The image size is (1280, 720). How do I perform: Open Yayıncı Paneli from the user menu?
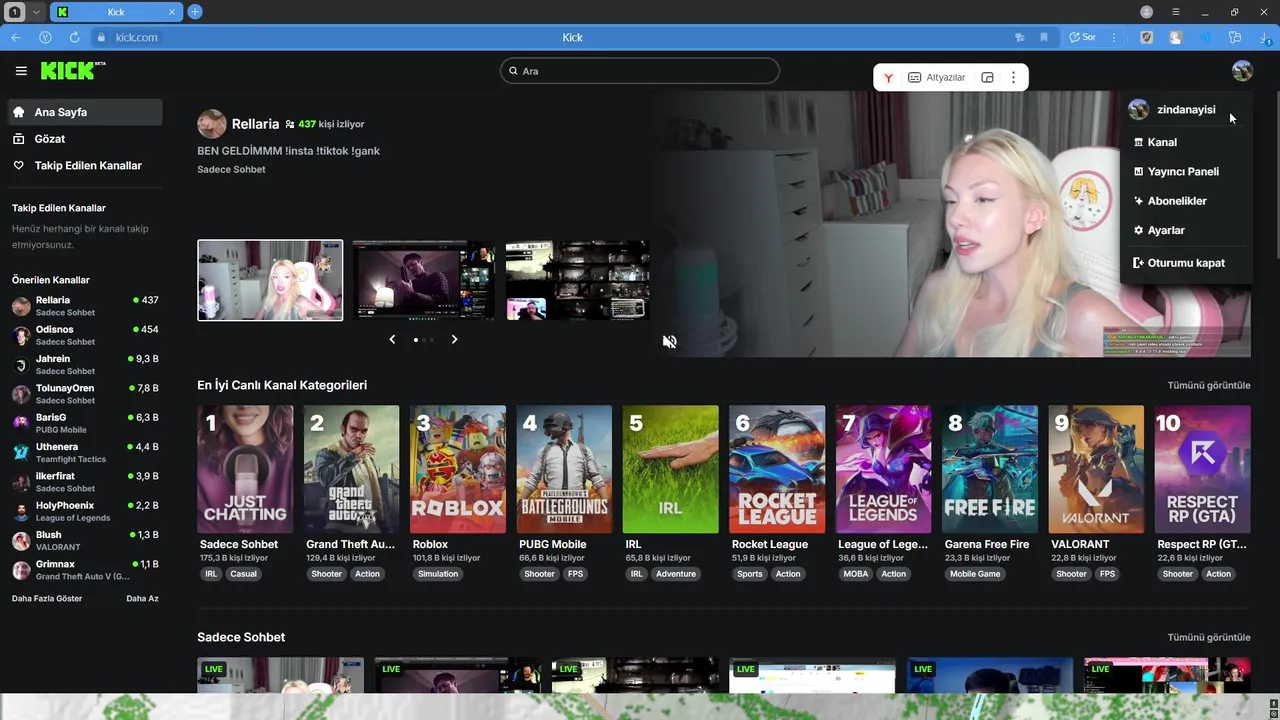point(1182,171)
